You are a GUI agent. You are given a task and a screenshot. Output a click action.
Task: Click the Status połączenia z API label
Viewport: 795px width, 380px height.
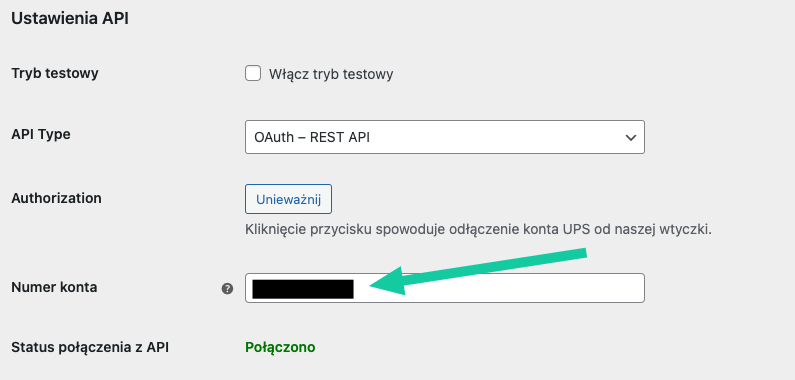(x=90, y=348)
